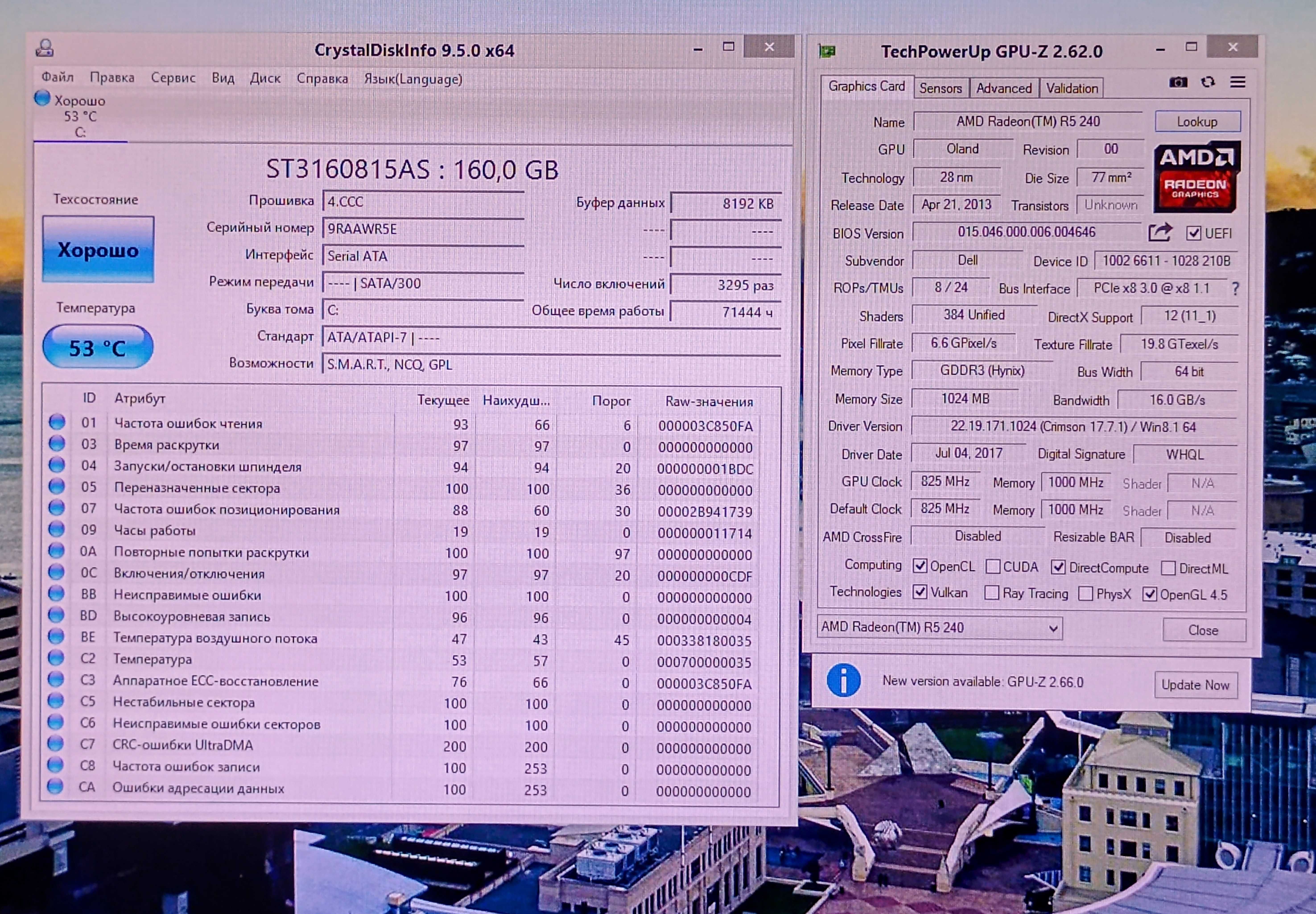Switch to the Advanced tab
Screen dimensions: 1316x914
1004,88
